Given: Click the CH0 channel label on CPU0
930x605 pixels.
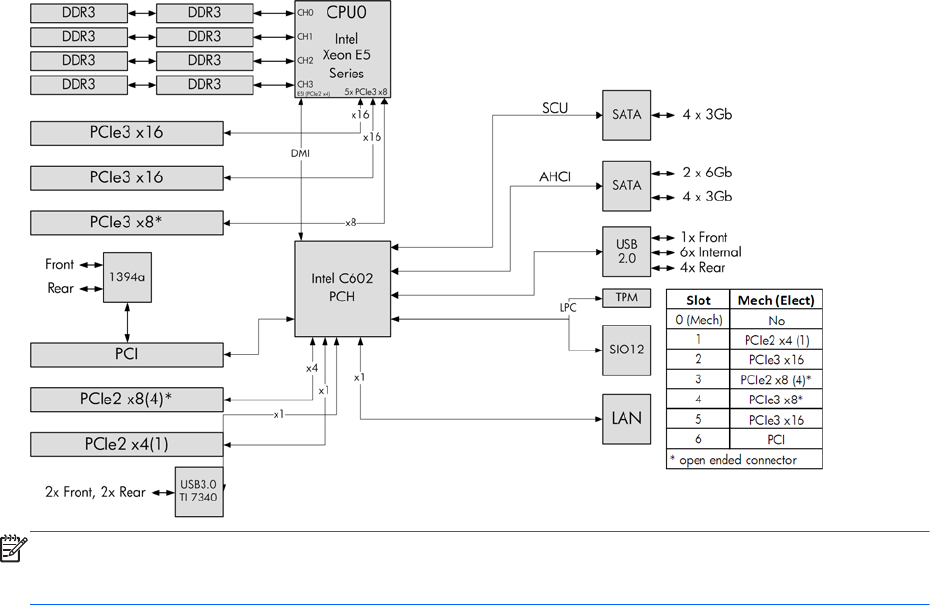Looking at the screenshot, I should coord(305,12).
